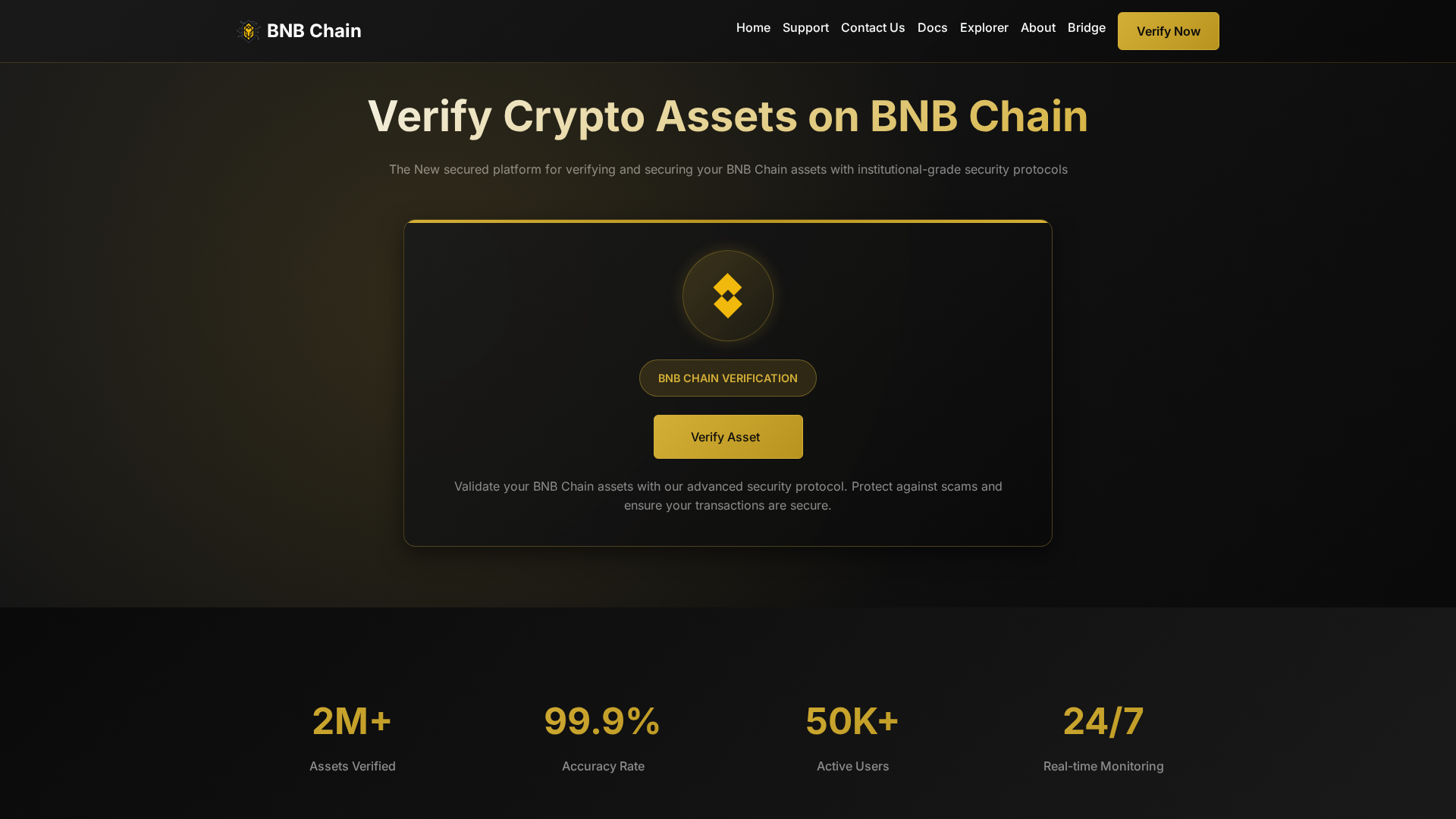Open the About page

1037,27
